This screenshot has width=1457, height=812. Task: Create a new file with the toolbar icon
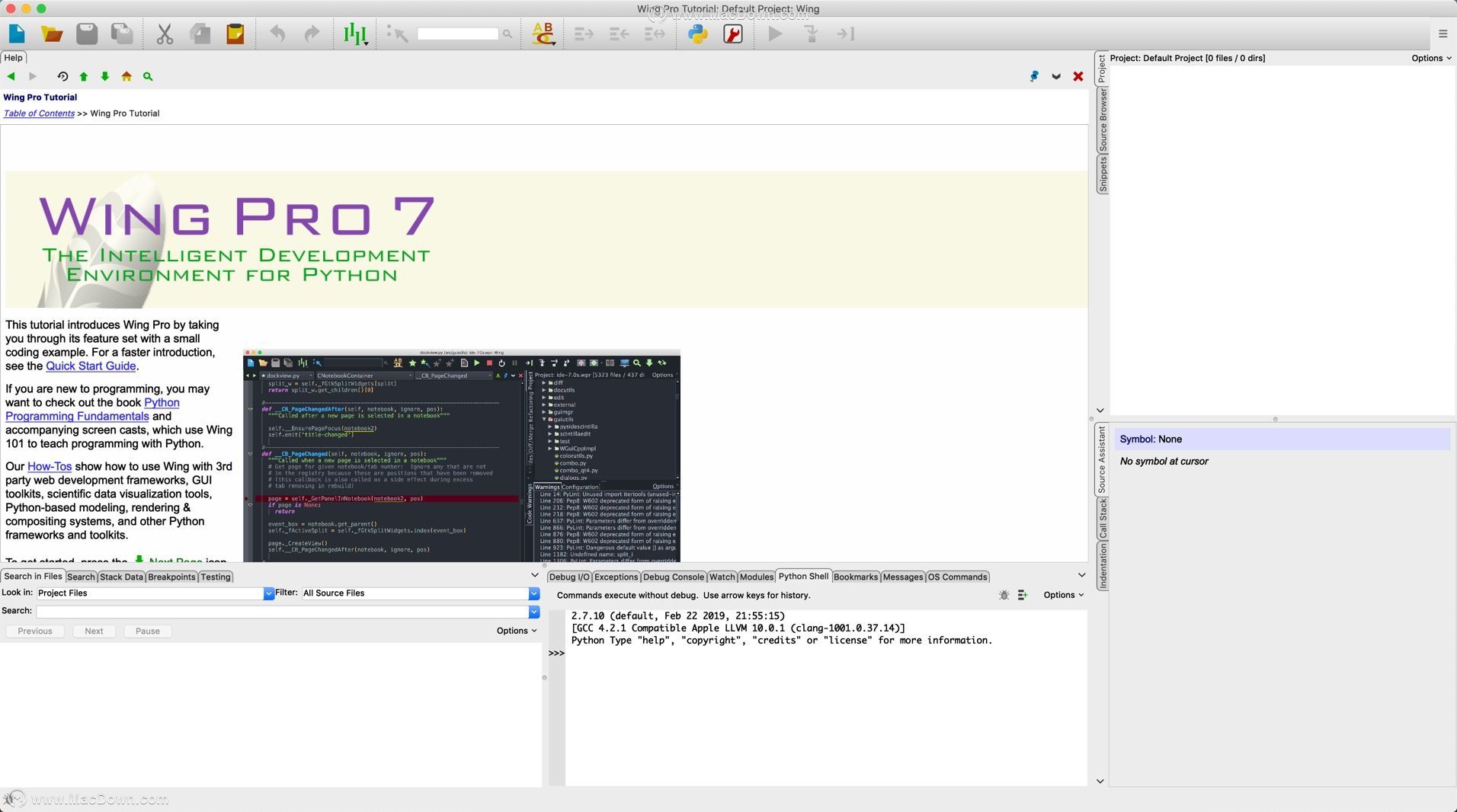(17, 34)
